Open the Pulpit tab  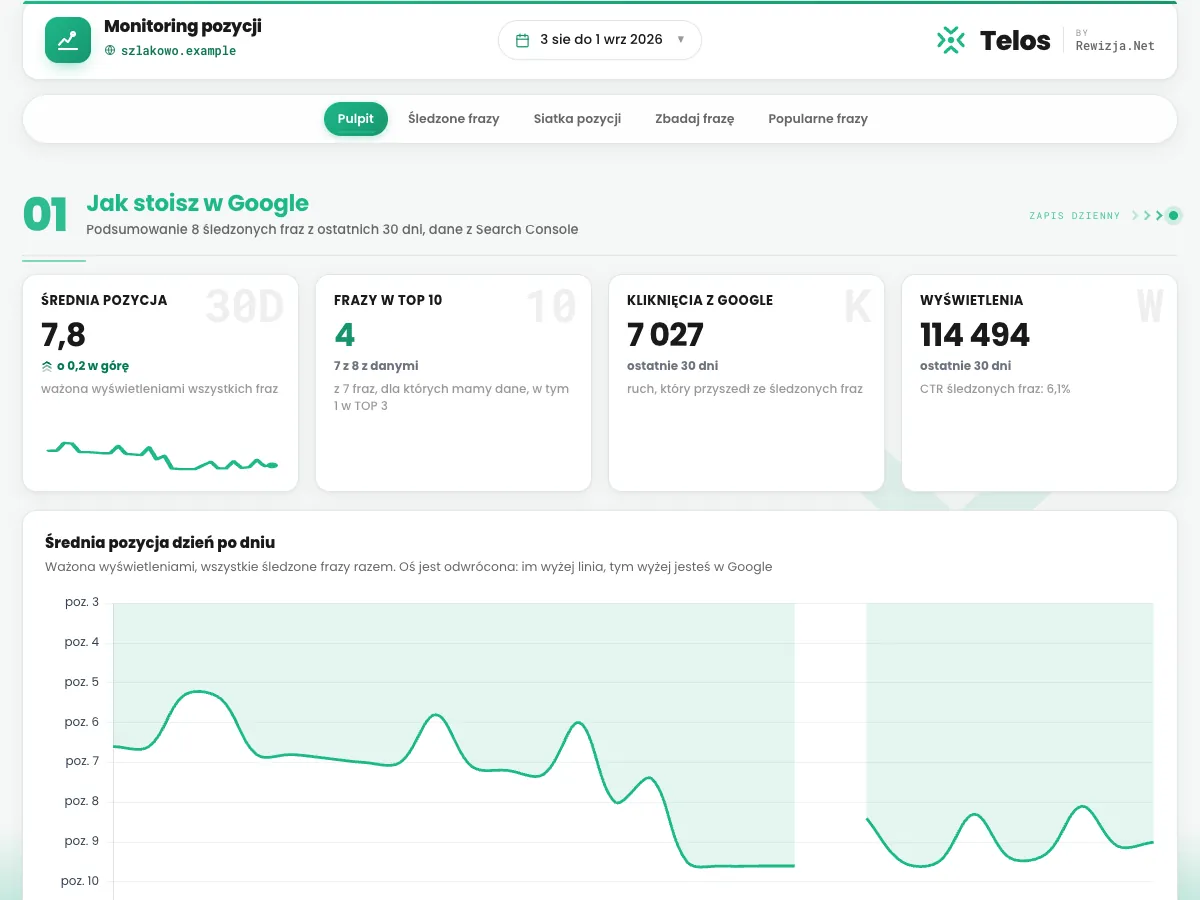[355, 119]
